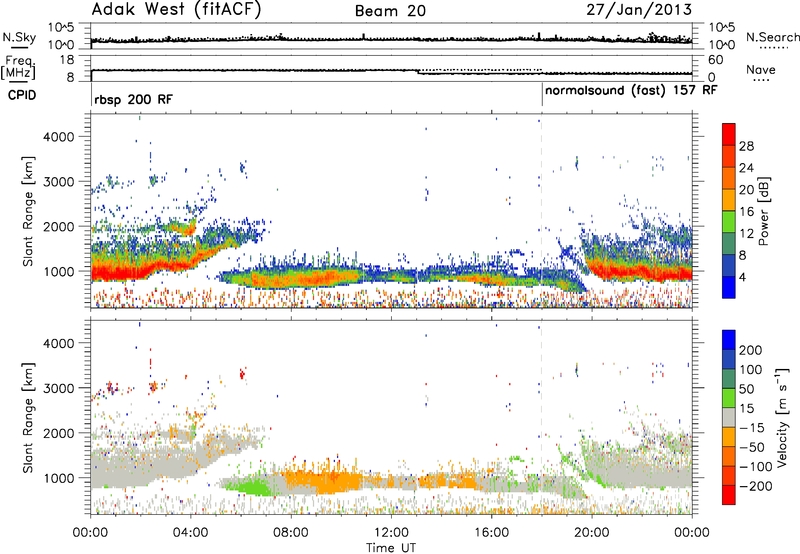Viewport: 800px width, 554px height.
Task: Click the '-15' velocity color bar label
Action: coord(752,428)
